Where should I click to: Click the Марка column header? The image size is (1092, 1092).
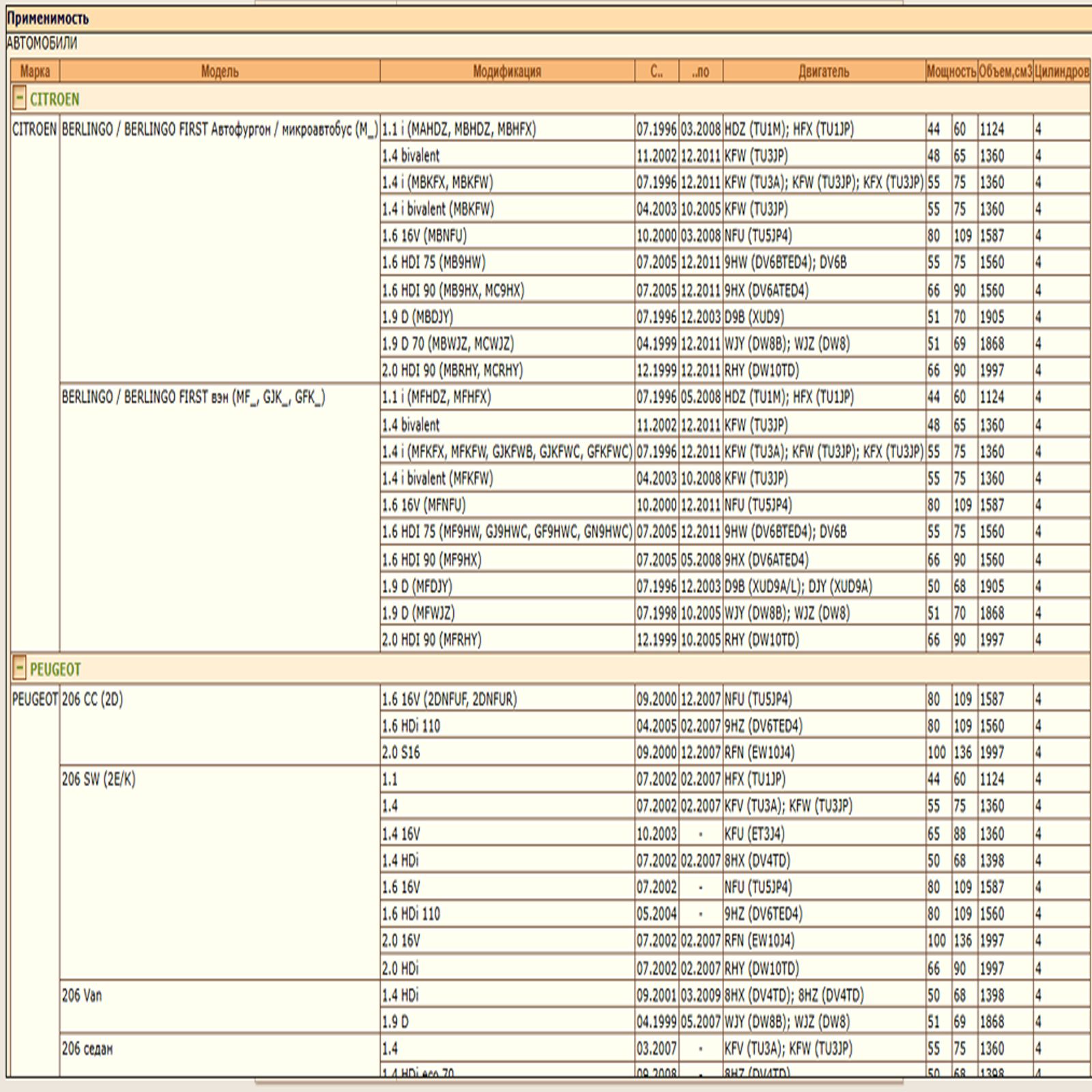coord(35,71)
